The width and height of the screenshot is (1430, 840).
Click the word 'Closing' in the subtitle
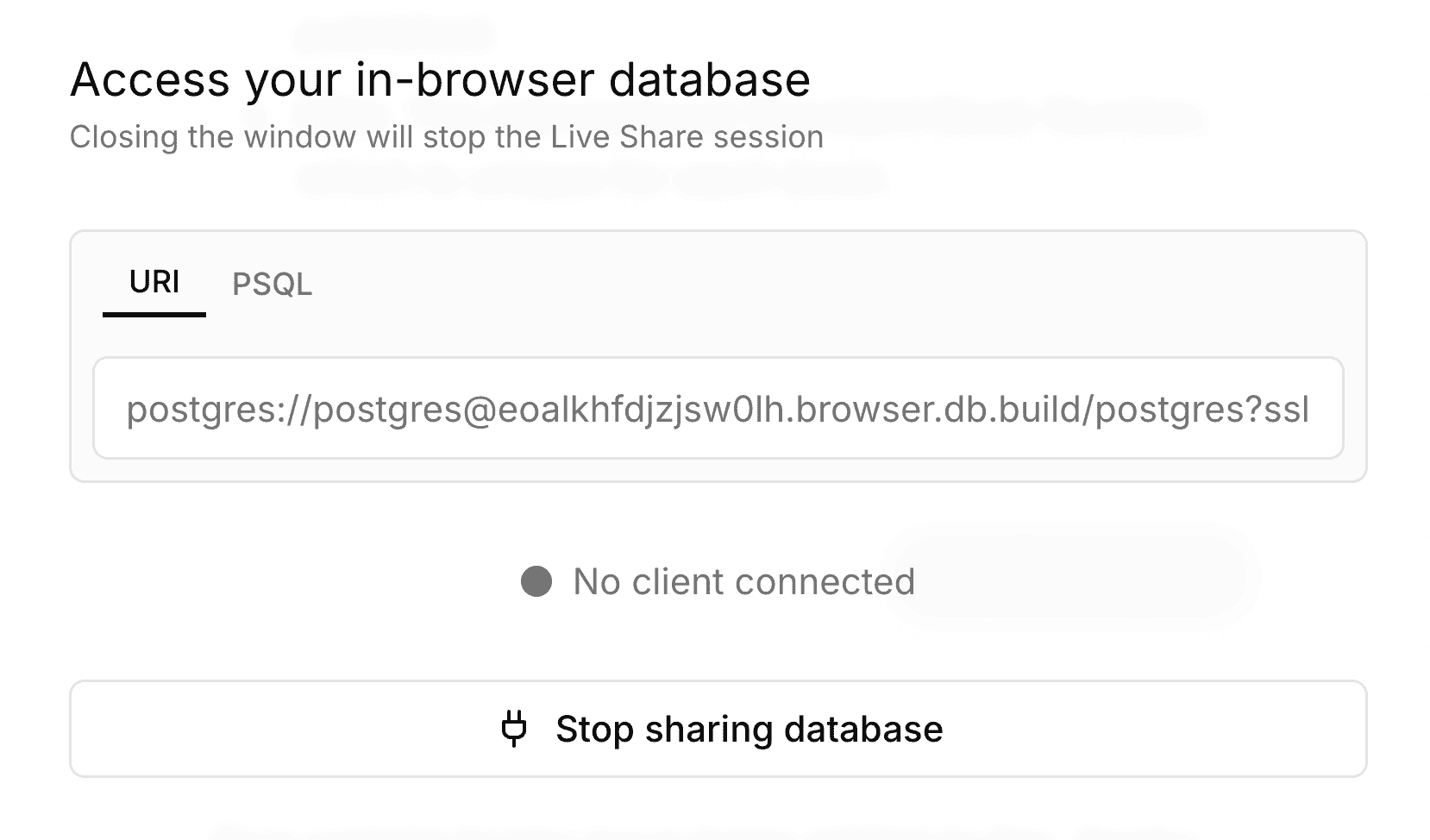click(x=123, y=138)
